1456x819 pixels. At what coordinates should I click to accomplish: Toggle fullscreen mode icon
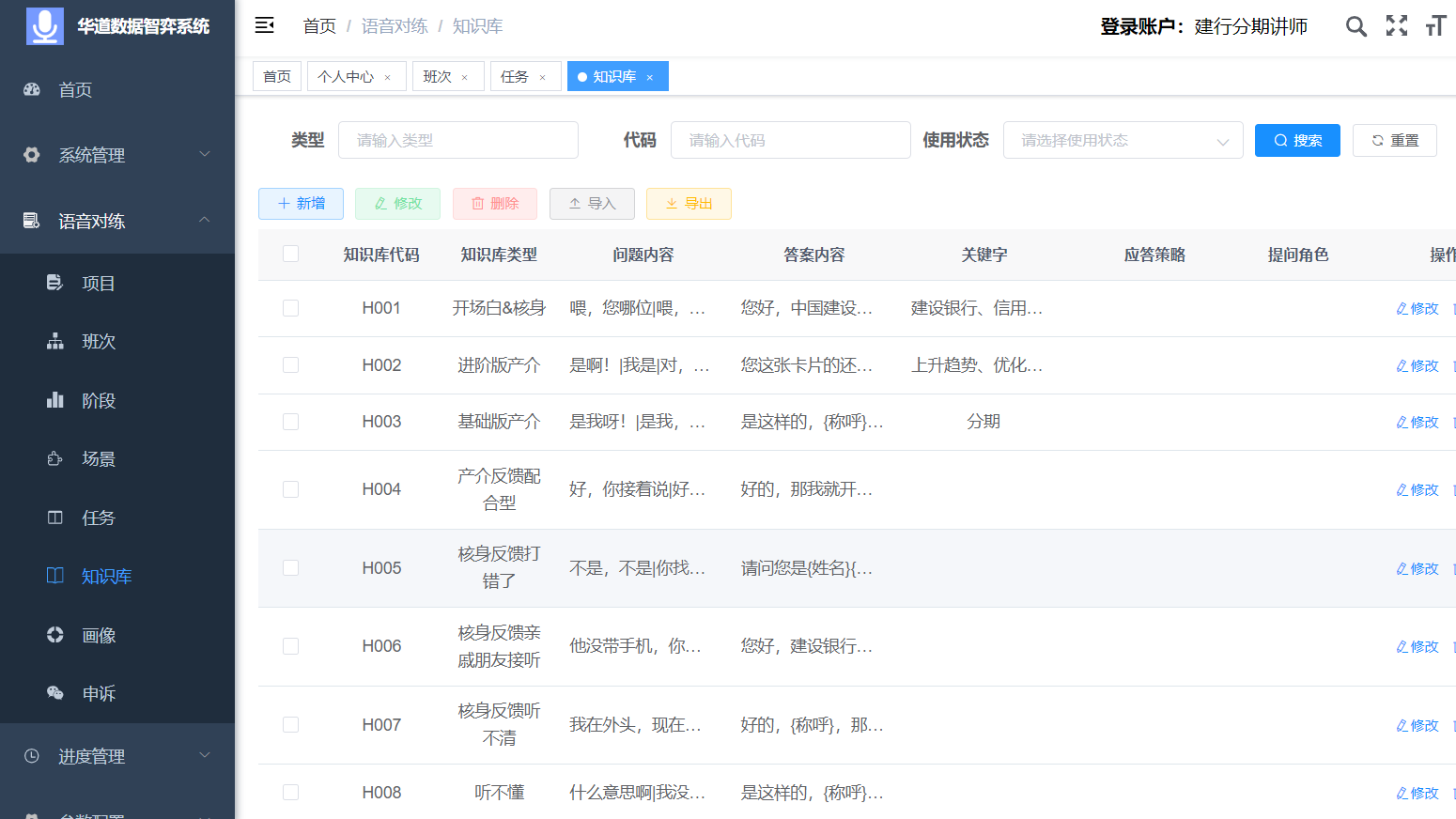[x=1397, y=26]
